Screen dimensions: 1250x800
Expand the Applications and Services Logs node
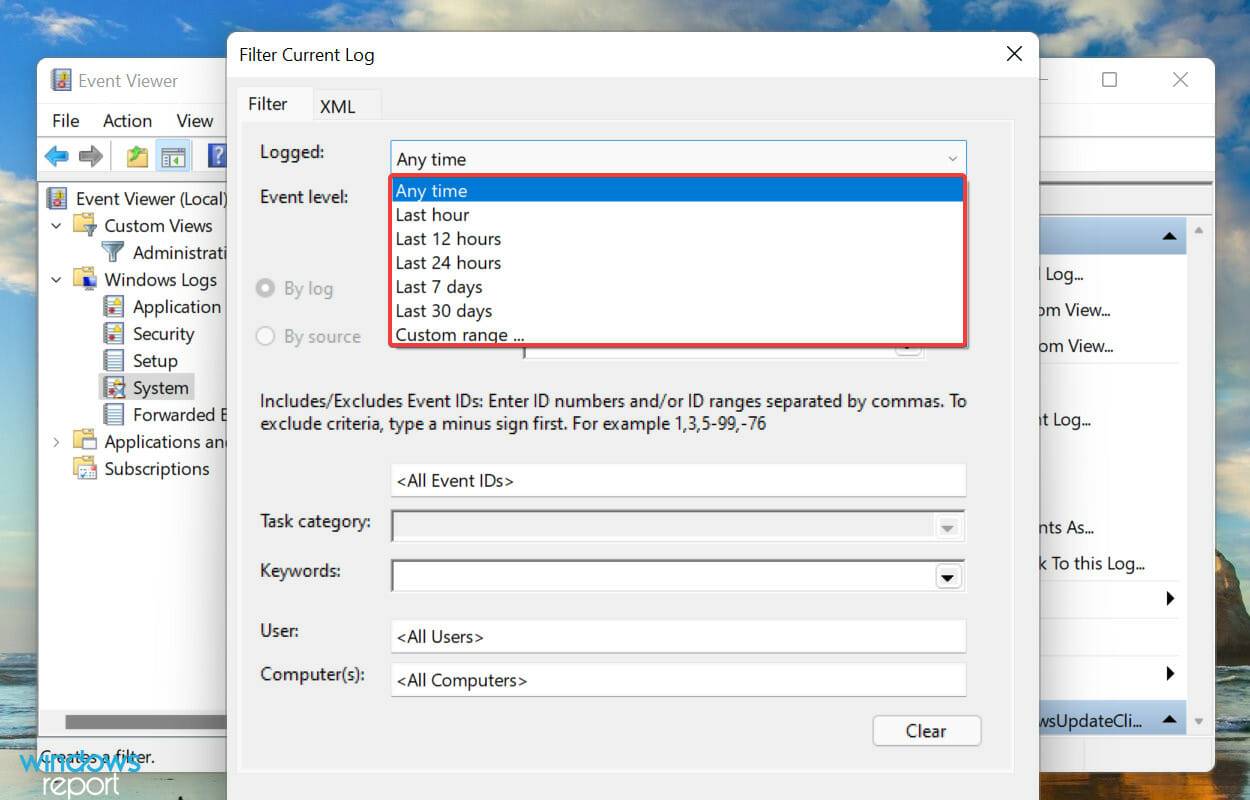pos(58,441)
